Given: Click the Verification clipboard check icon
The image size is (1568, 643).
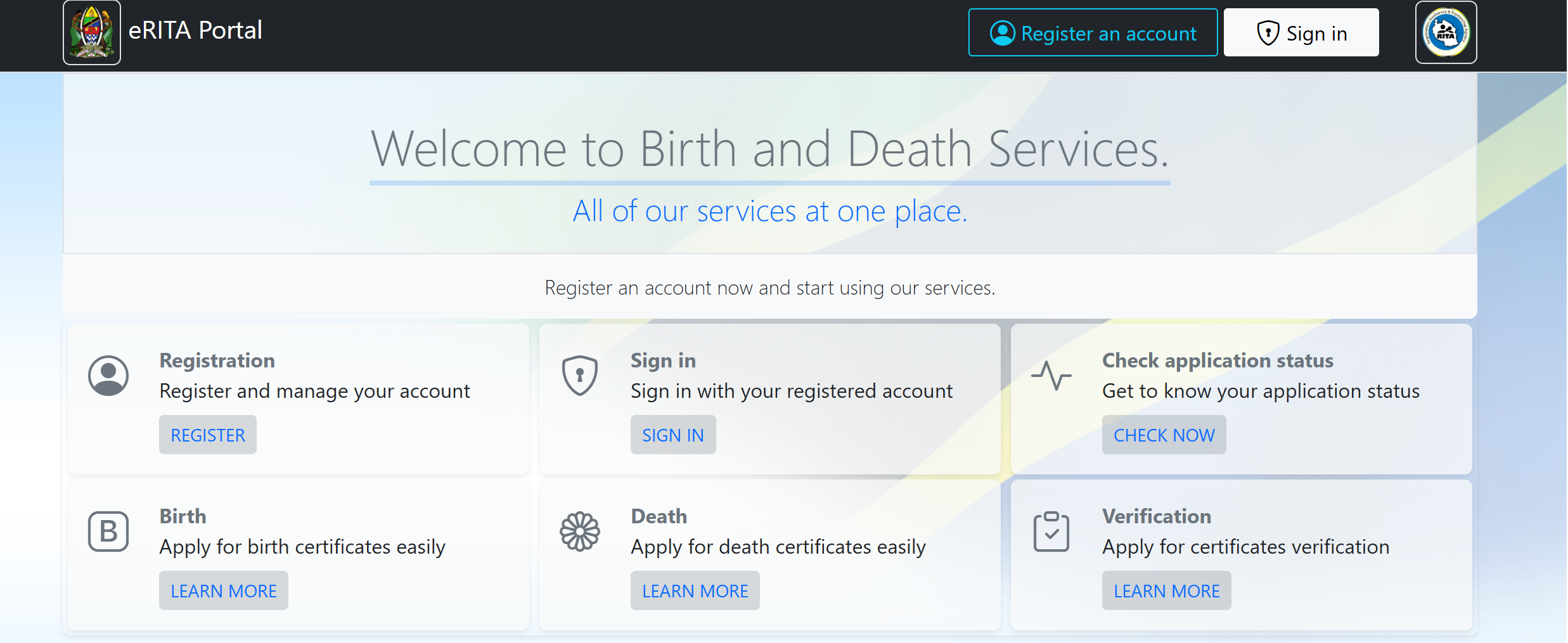Looking at the screenshot, I should click(x=1051, y=532).
